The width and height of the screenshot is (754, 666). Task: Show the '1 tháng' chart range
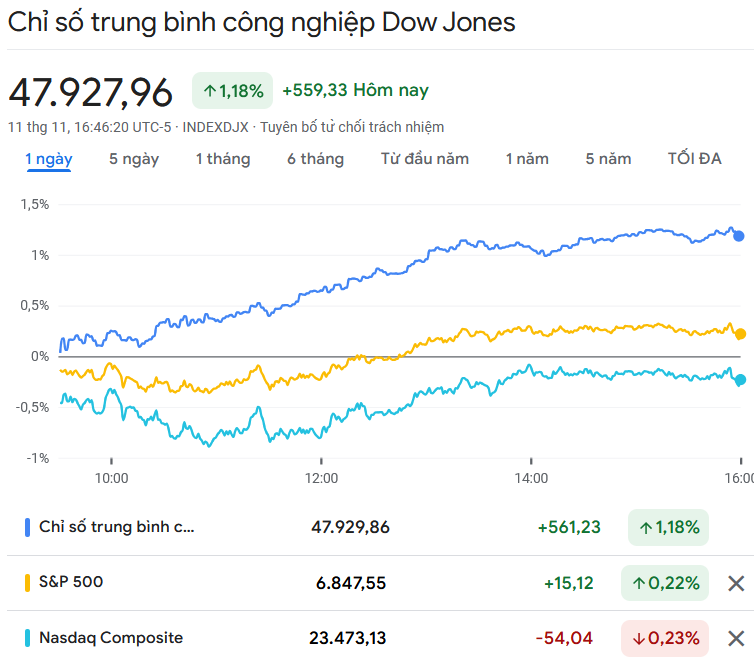coord(223,159)
